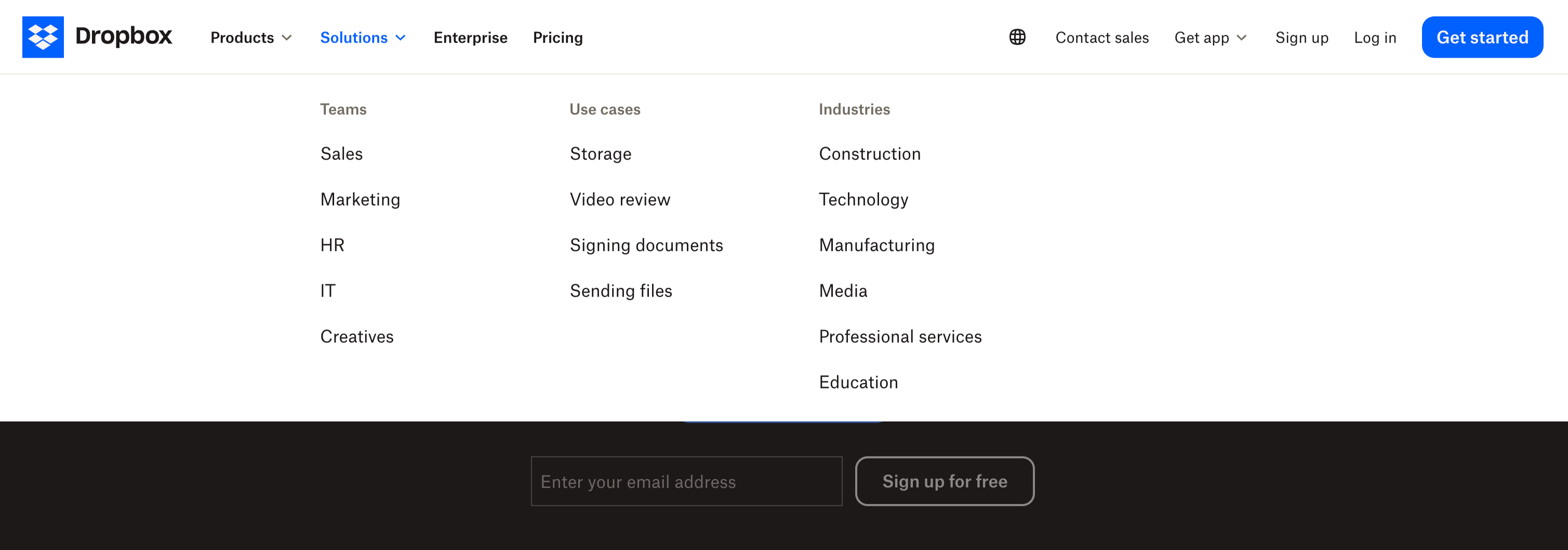Open the language selector globe icon

coord(1017,37)
